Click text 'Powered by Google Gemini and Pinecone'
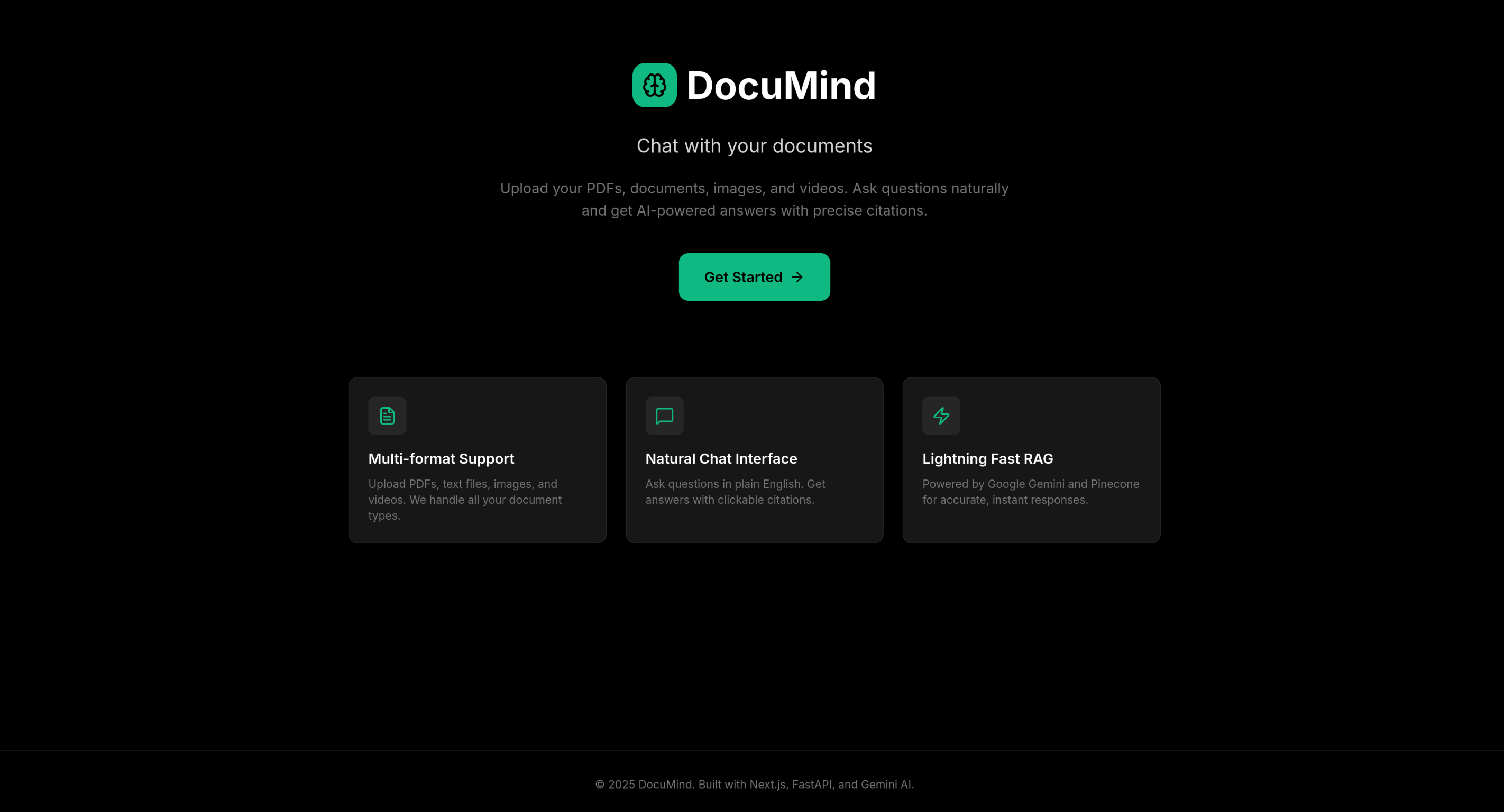 (x=1030, y=484)
